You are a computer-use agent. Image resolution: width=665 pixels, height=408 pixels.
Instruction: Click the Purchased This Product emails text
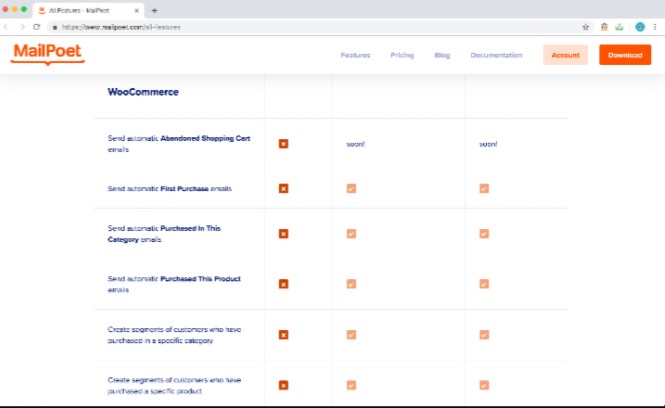click(x=174, y=284)
